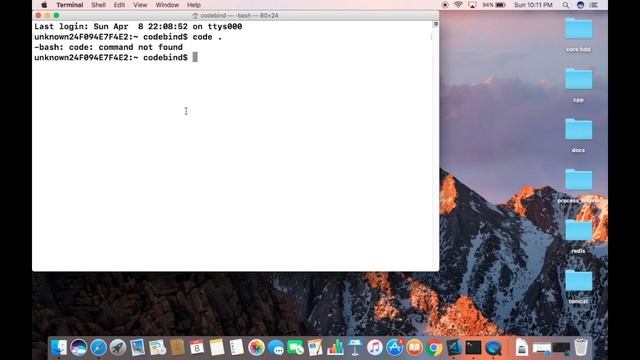Open the View menu
The width and height of the screenshot is (640, 360).
(140, 5)
